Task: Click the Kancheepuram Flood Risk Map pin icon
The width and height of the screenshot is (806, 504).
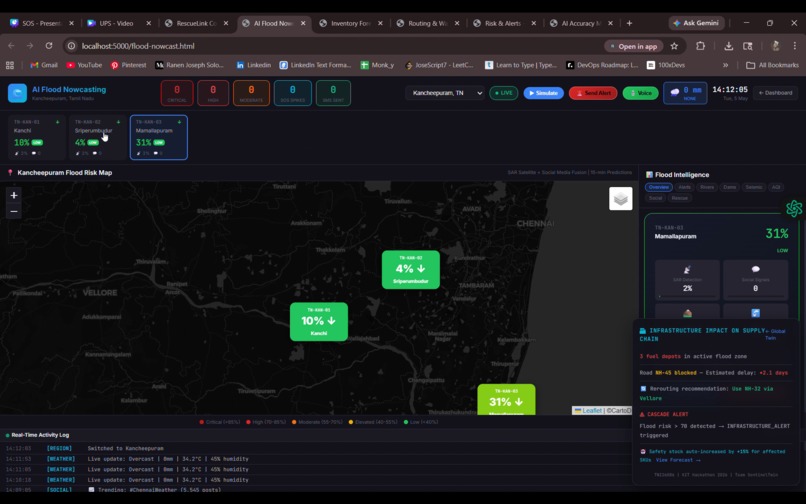Action: [10, 173]
